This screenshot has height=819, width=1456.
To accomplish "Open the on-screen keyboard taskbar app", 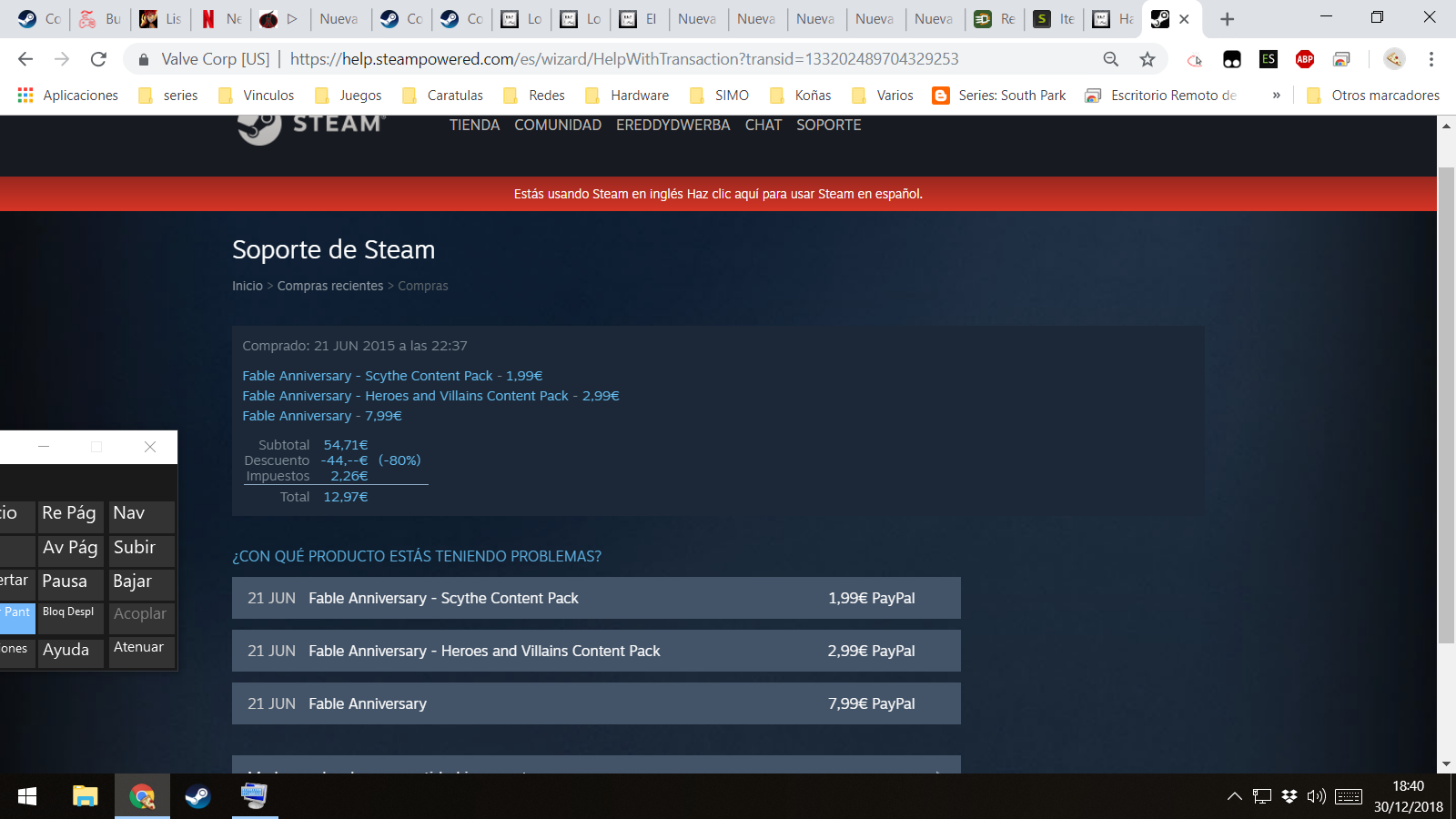I will 254,796.
